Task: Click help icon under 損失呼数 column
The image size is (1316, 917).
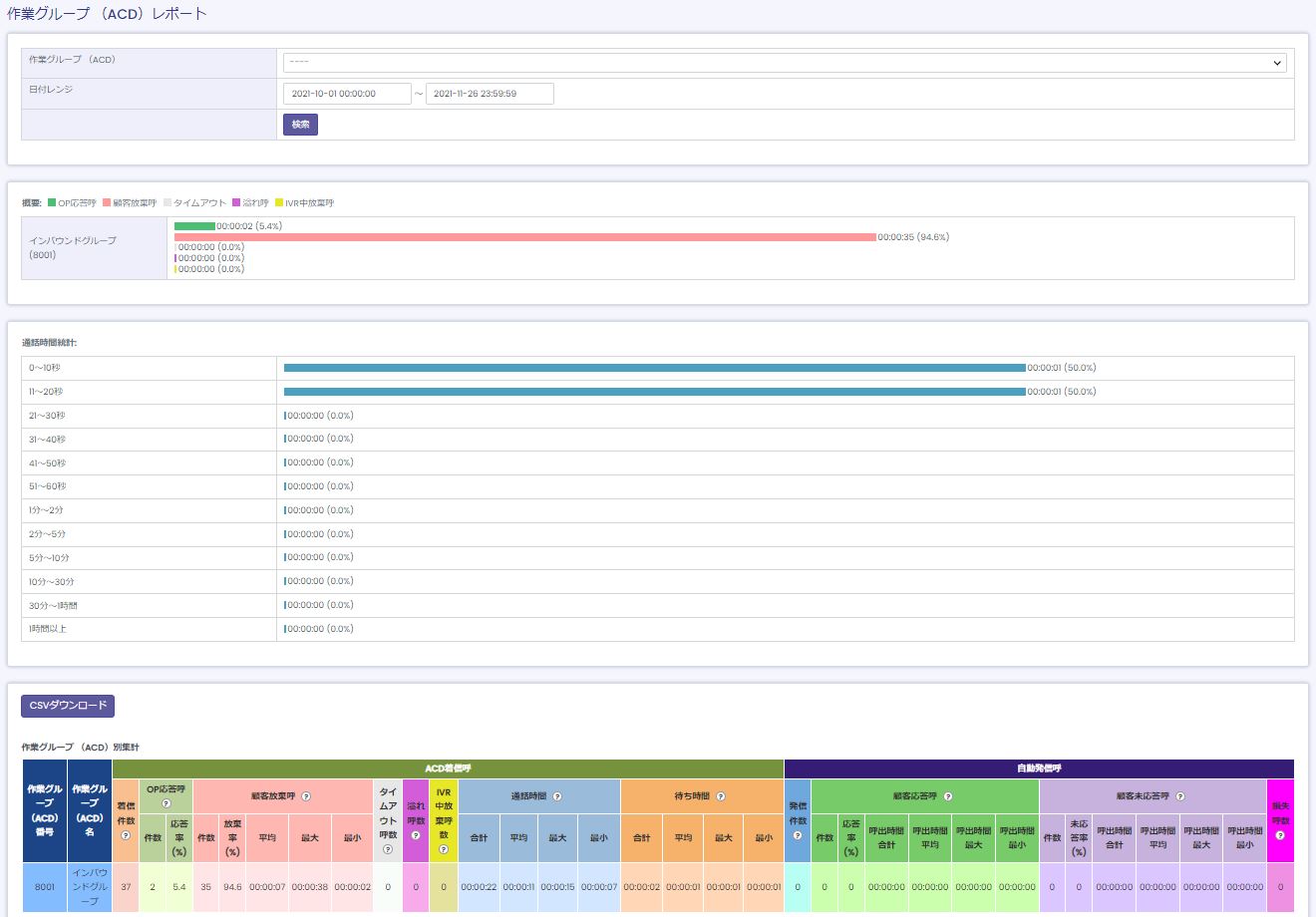Action: point(1280,835)
